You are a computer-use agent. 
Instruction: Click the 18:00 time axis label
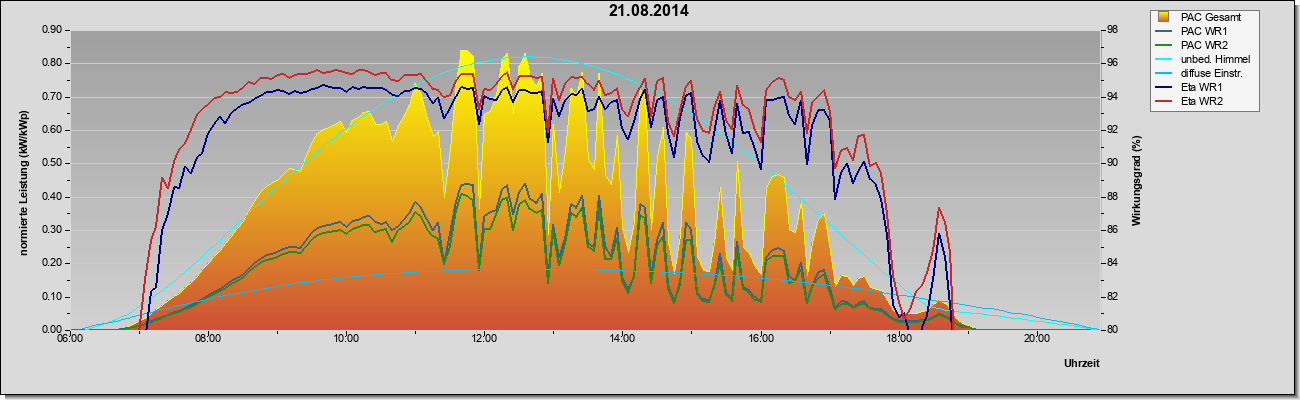[898, 338]
